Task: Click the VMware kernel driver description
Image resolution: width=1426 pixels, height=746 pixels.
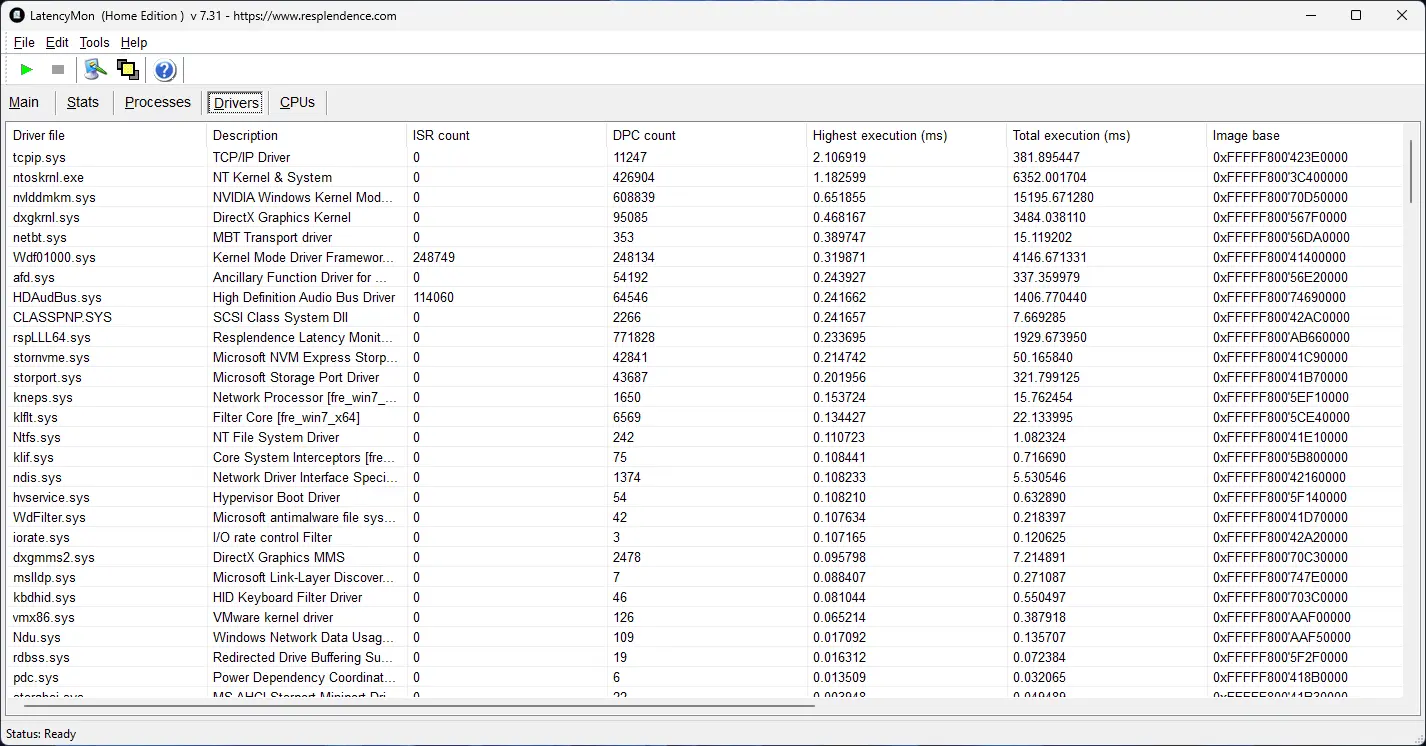Action: coord(273,617)
